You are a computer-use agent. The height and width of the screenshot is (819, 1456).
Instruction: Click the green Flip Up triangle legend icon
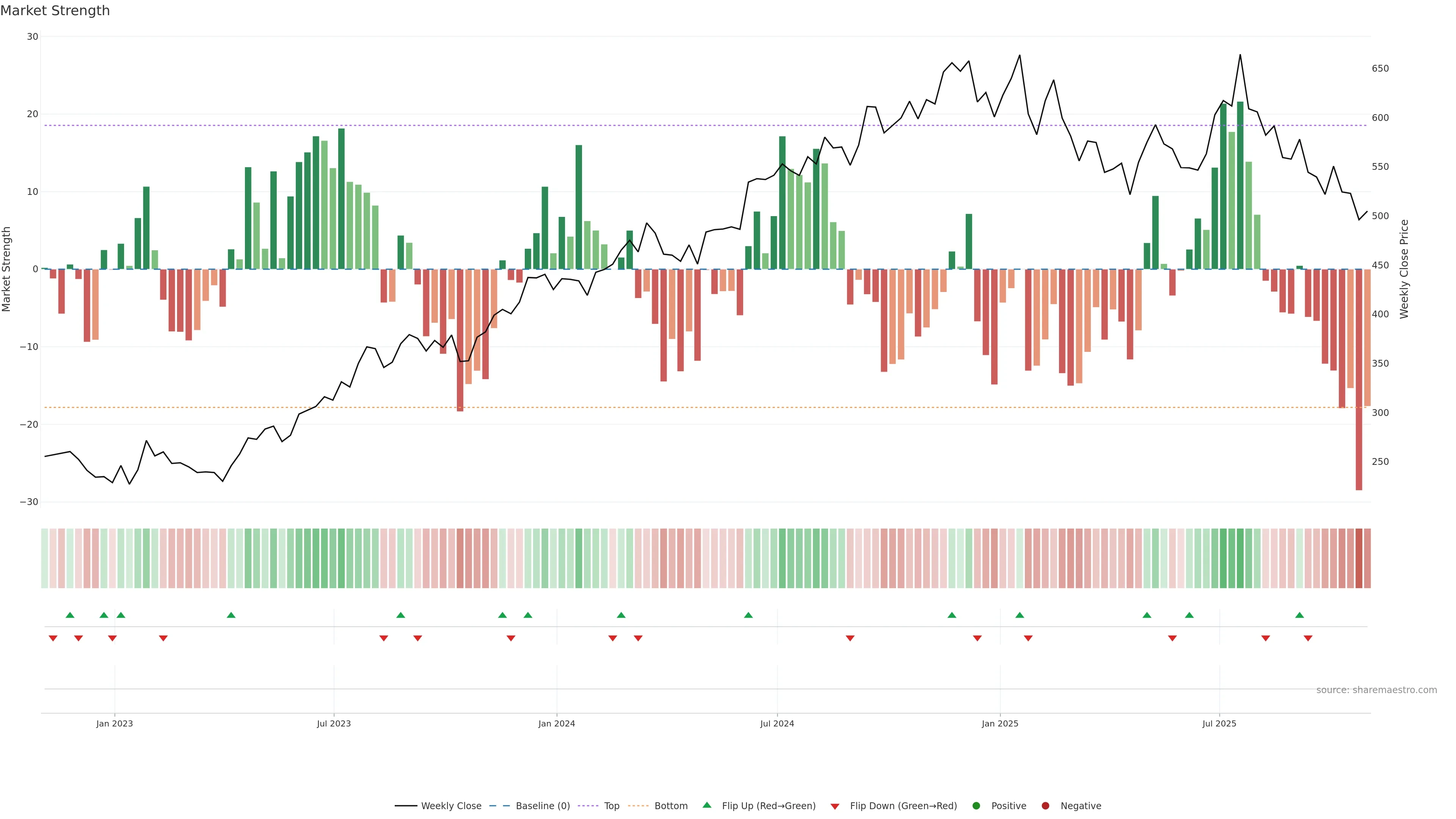[x=706, y=805]
